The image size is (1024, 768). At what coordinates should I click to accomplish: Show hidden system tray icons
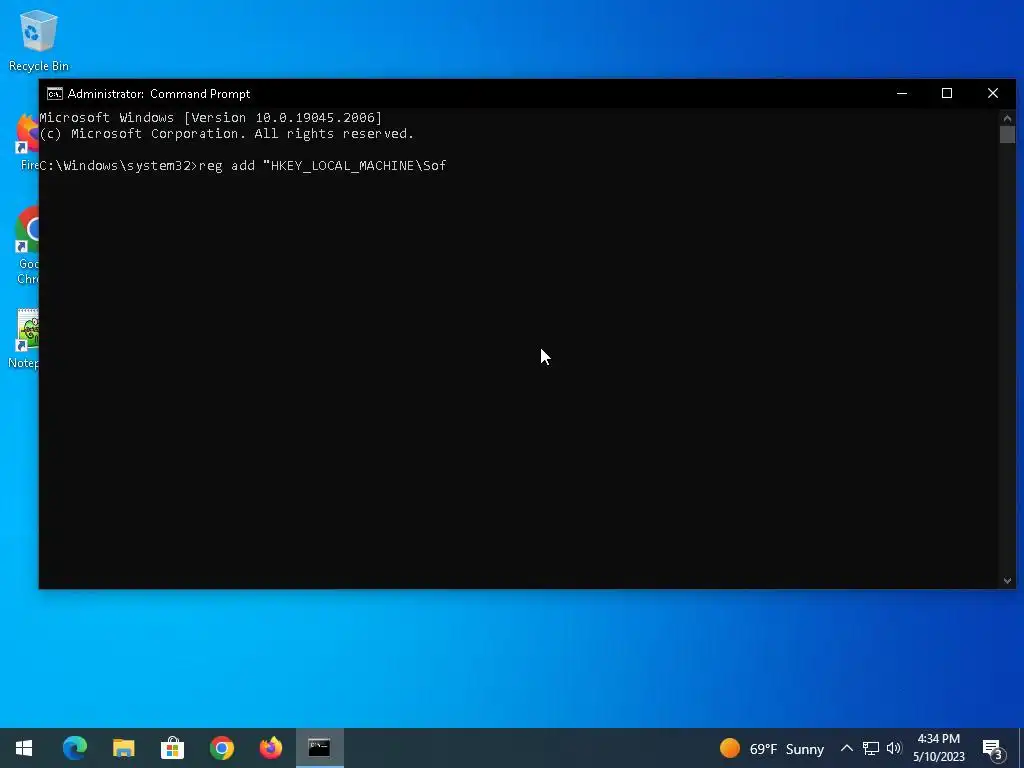coord(846,748)
